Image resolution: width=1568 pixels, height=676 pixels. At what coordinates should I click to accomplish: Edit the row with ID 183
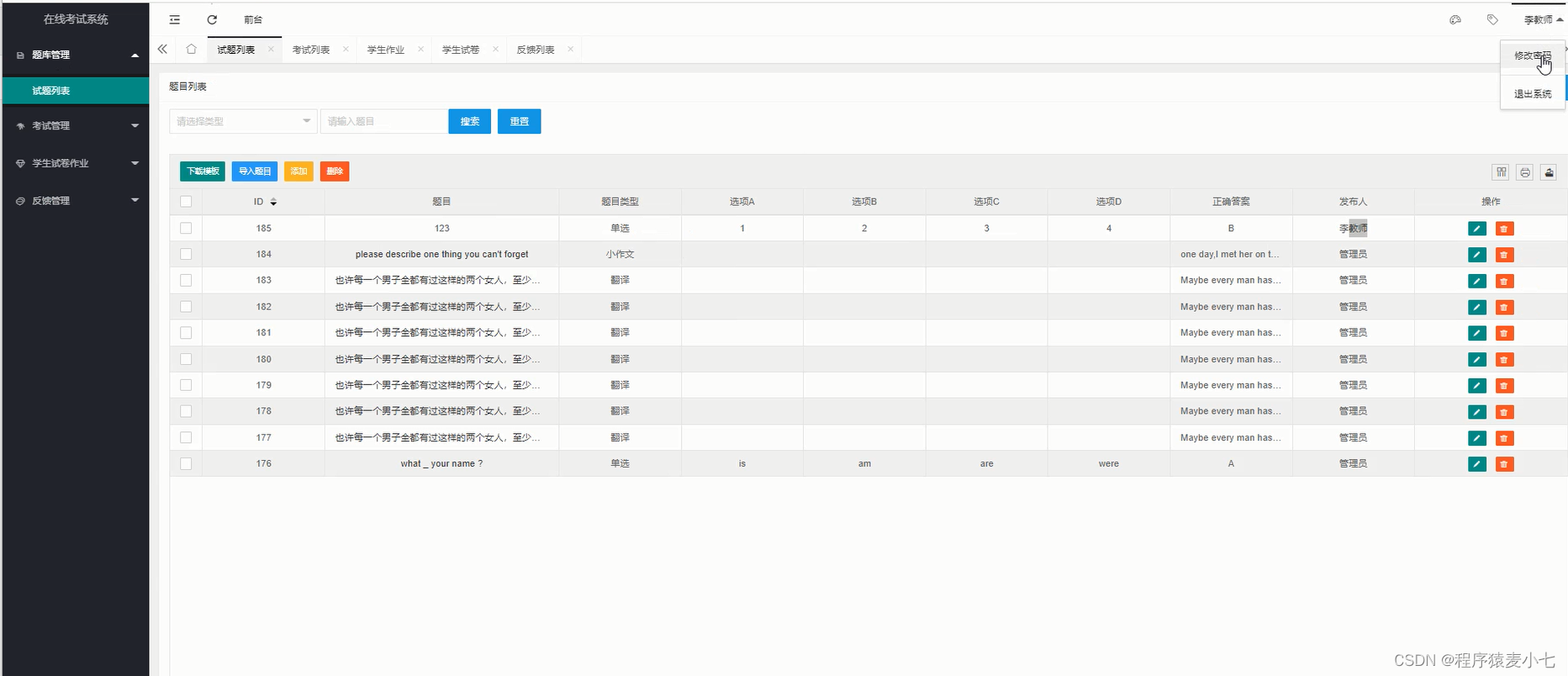(x=1477, y=281)
